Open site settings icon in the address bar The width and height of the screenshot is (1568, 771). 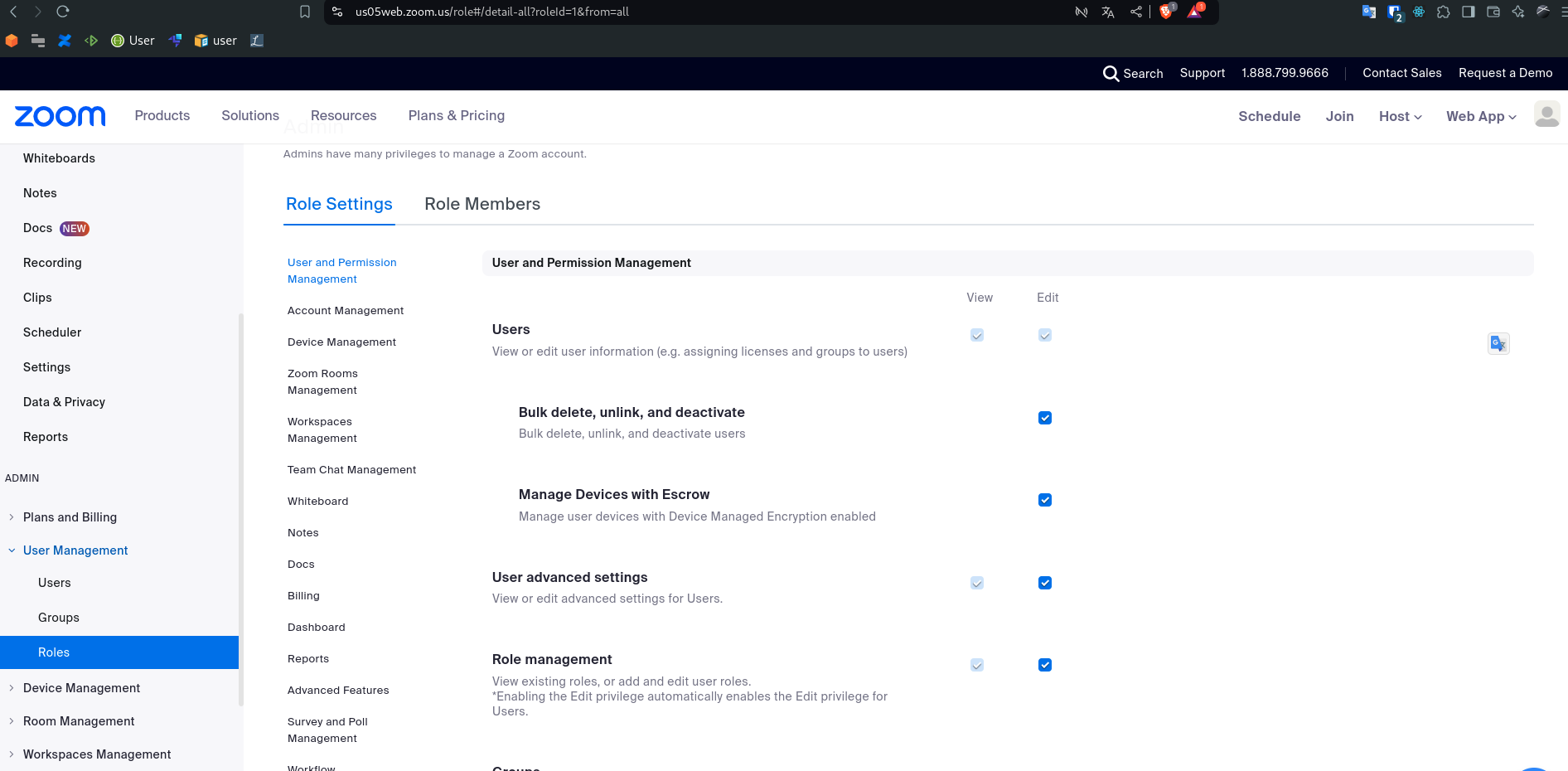tap(336, 12)
